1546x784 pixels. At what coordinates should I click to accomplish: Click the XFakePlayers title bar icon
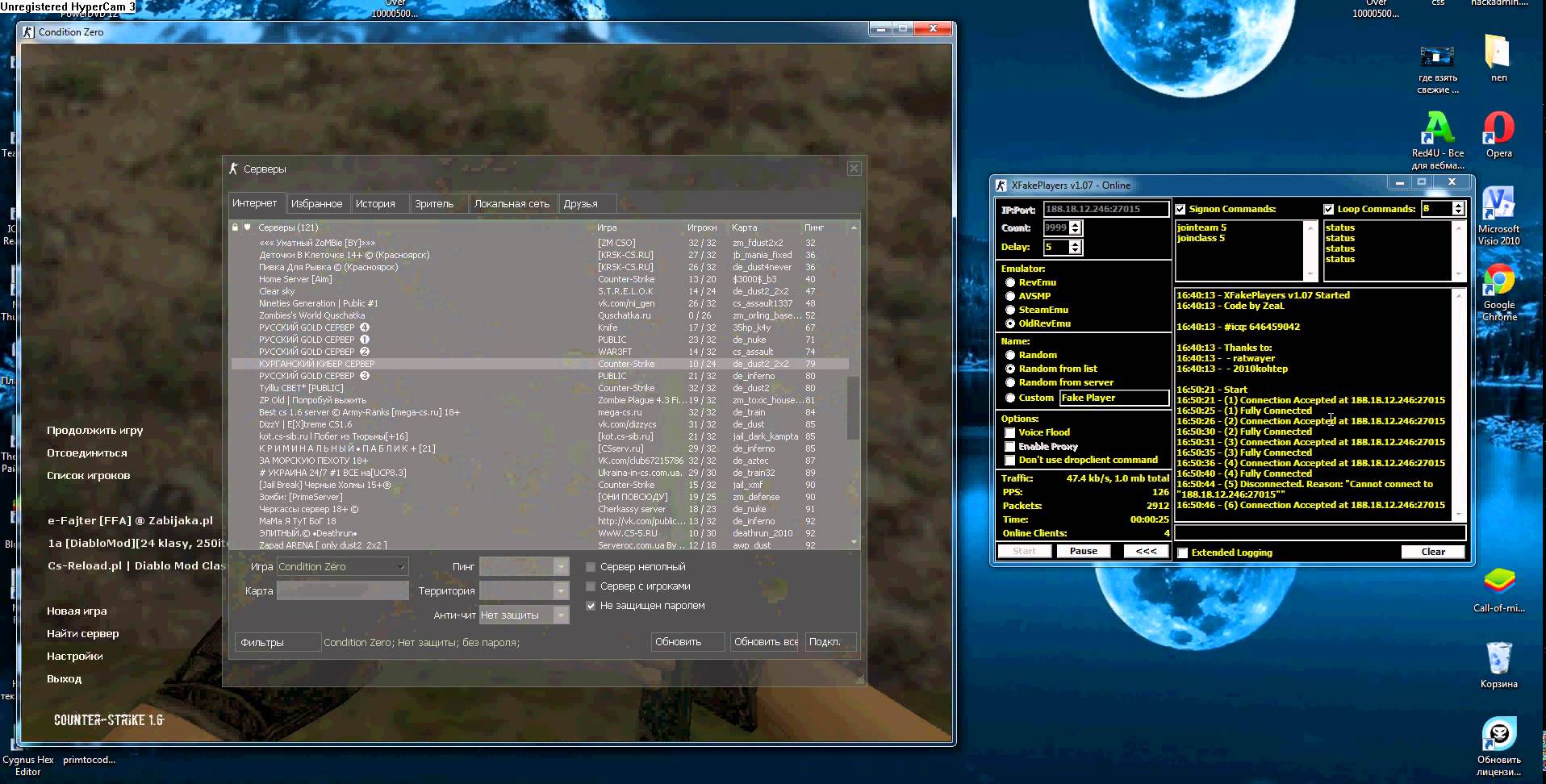(x=1001, y=186)
